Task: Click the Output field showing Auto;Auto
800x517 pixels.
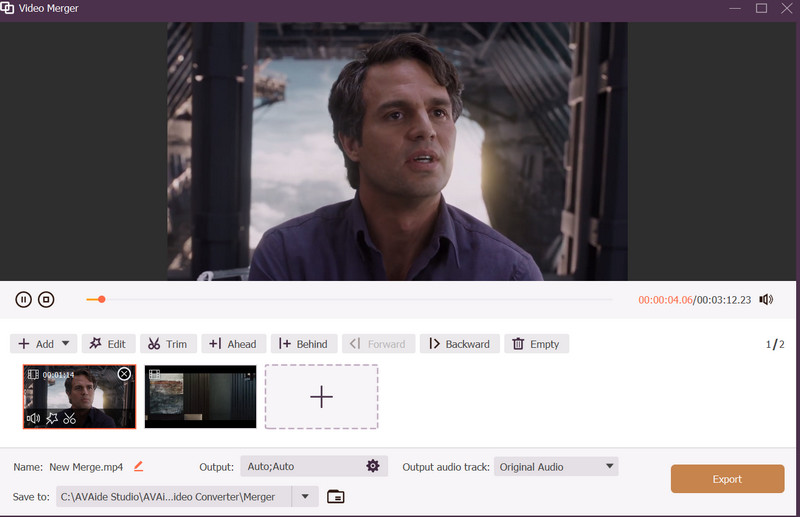Action: (x=314, y=466)
